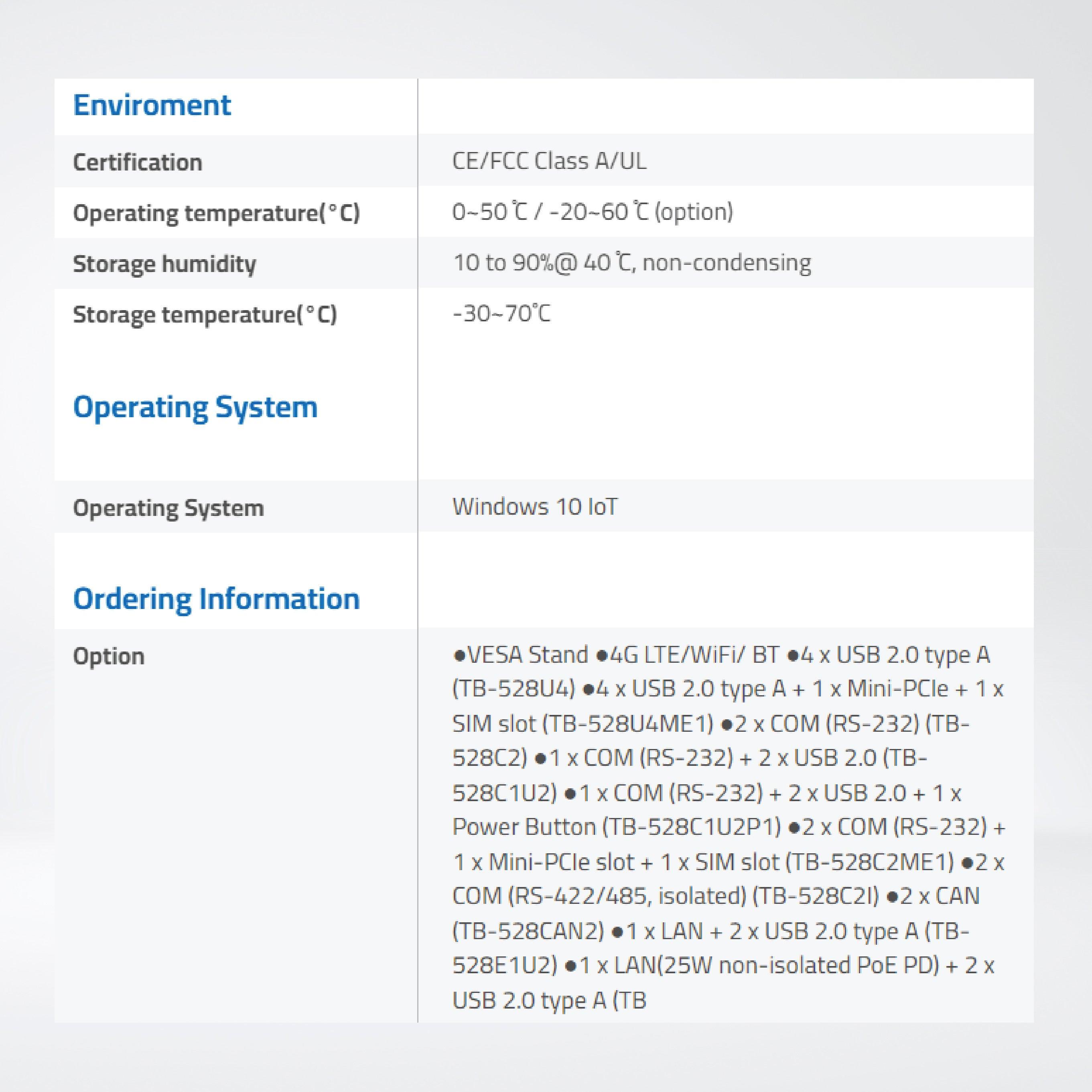Click the Certification row label

click(x=137, y=162)
